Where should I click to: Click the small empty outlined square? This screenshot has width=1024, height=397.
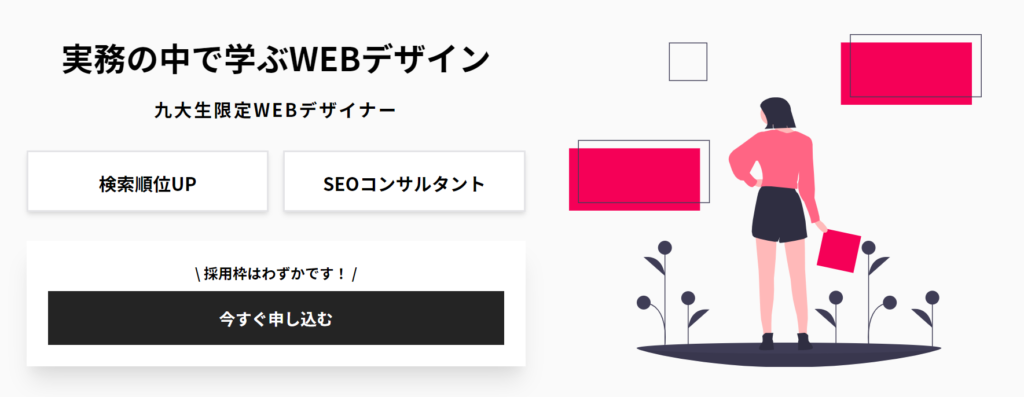click(x=688, y=61)
